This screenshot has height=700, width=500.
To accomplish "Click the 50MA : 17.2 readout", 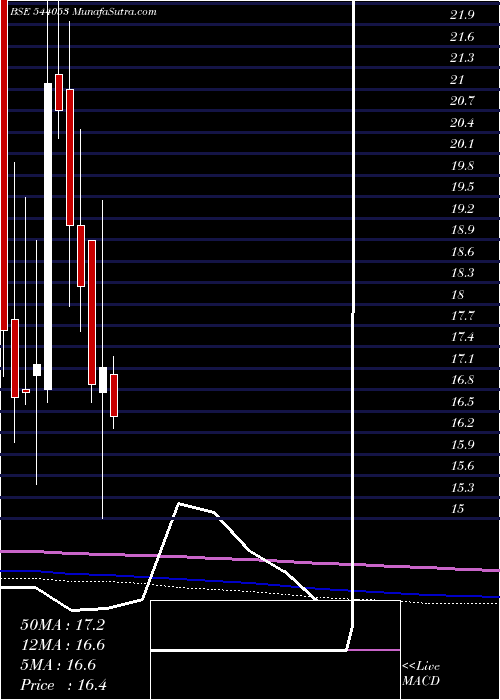I will [62, 625].
